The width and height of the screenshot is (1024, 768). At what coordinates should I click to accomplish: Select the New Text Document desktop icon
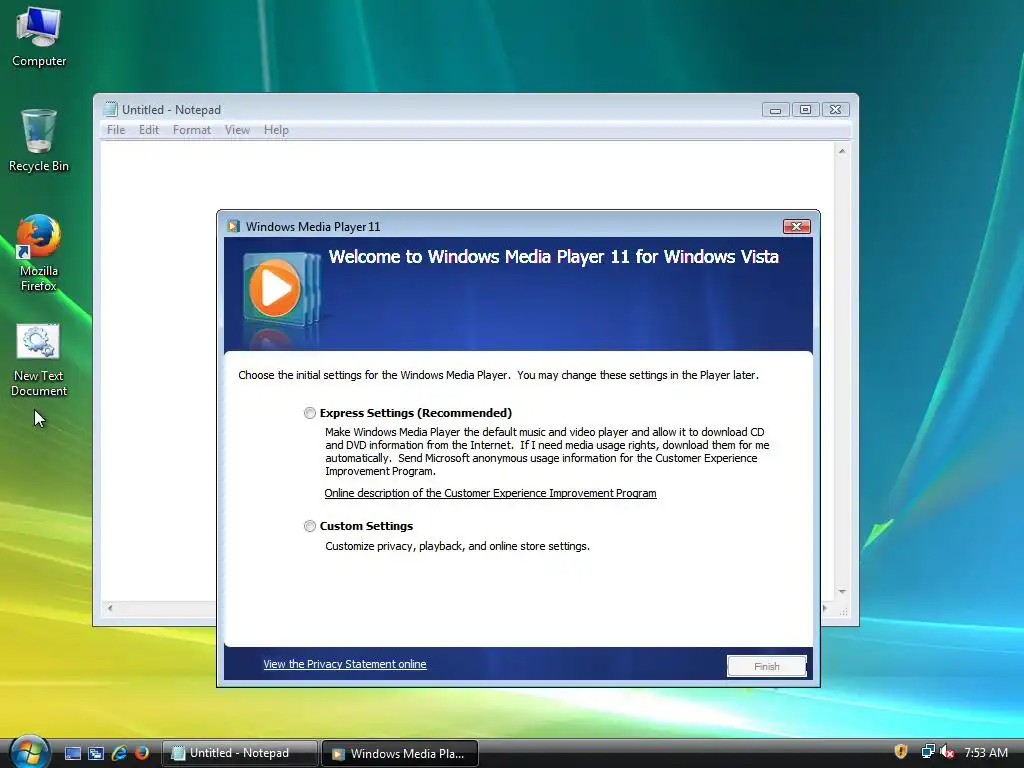tap(39, 360)
